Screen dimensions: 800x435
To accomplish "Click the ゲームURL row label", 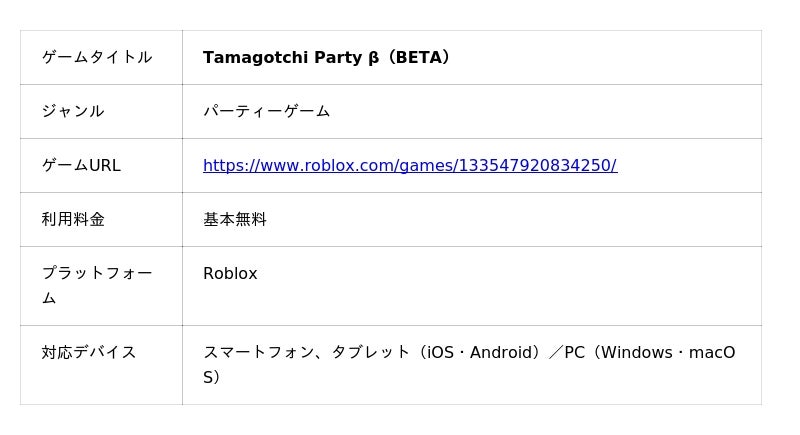I will pyautogui.click(x=81, y=166).
